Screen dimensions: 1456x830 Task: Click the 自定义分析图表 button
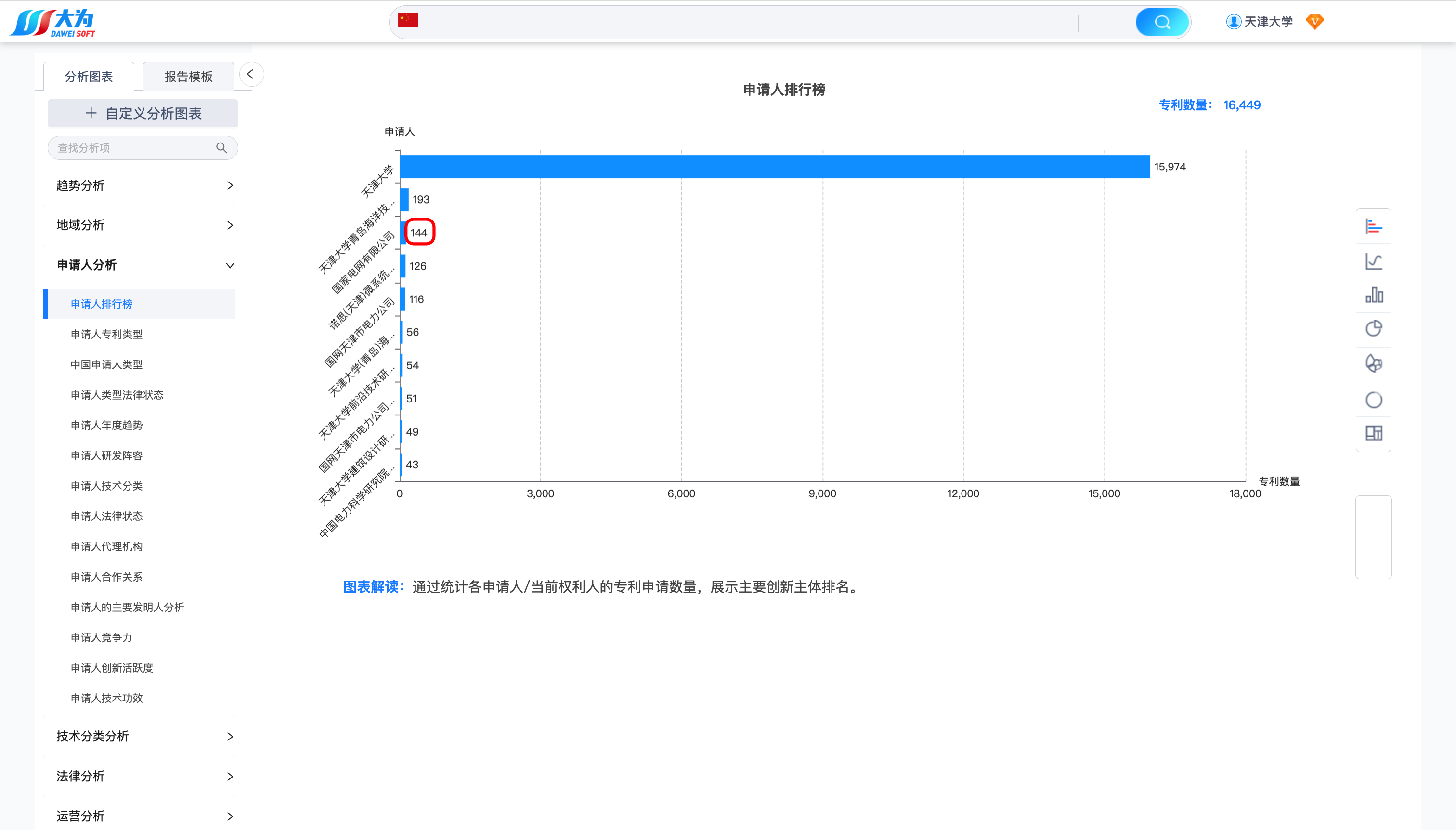point(143,114)
